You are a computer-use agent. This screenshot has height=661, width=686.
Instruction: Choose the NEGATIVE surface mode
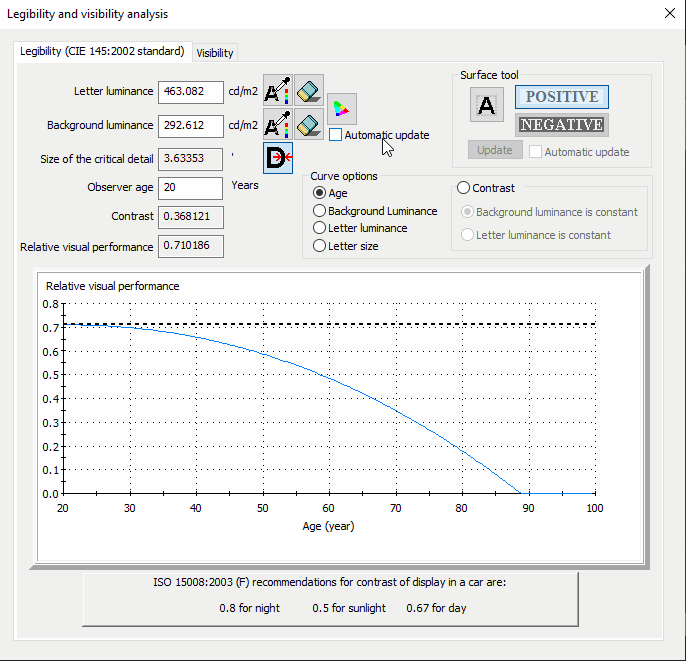(x=562, y=125)
